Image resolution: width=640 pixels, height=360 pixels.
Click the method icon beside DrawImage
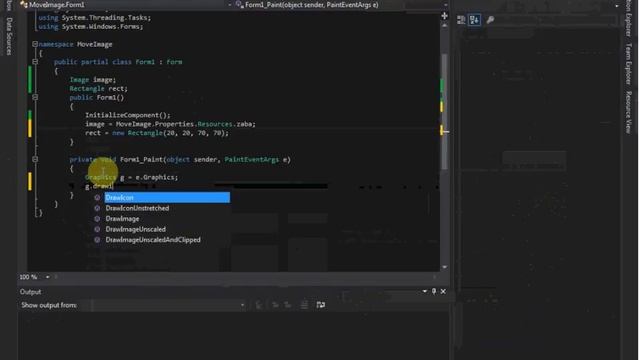(x=97, y=219)
